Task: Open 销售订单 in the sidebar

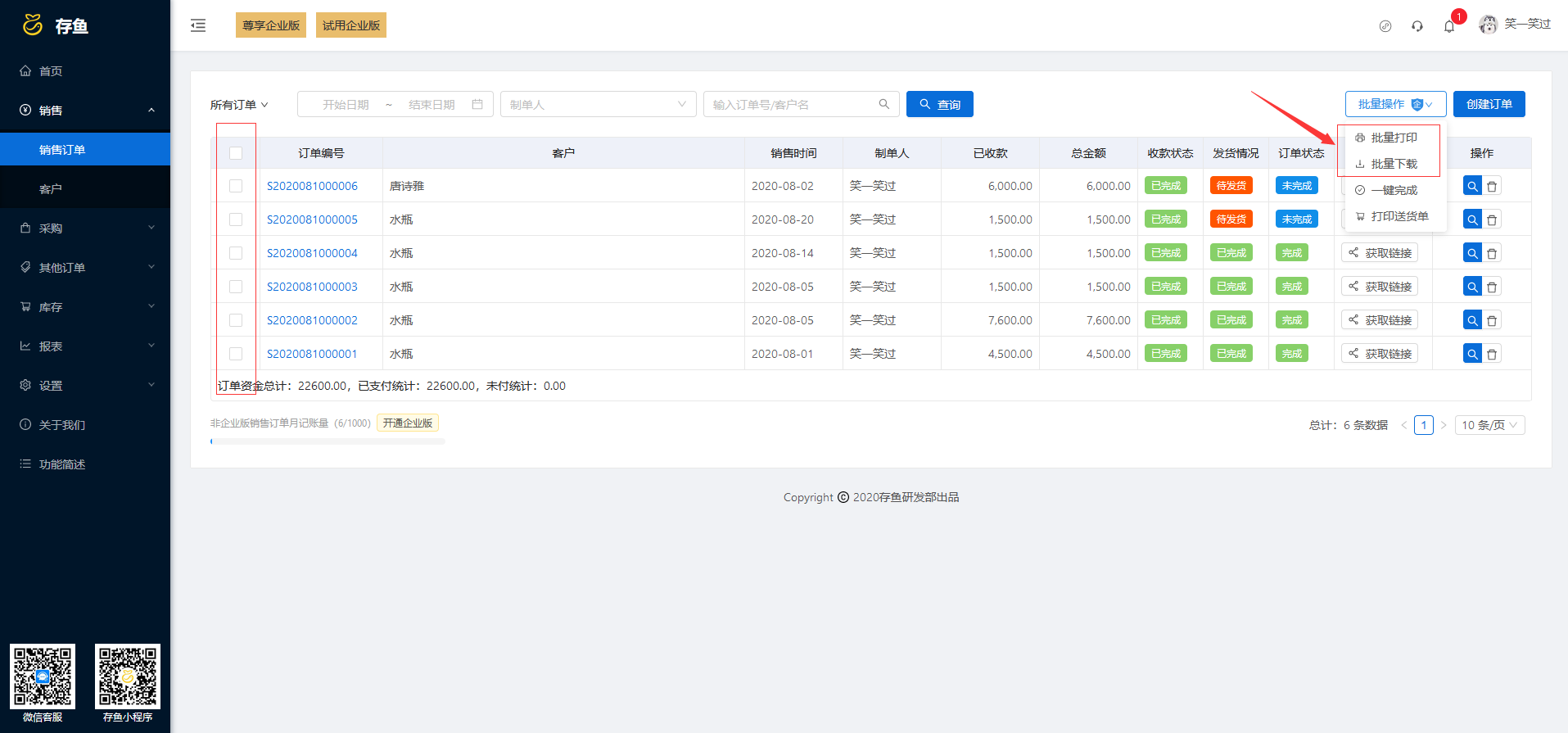Action: coord(85,150)
